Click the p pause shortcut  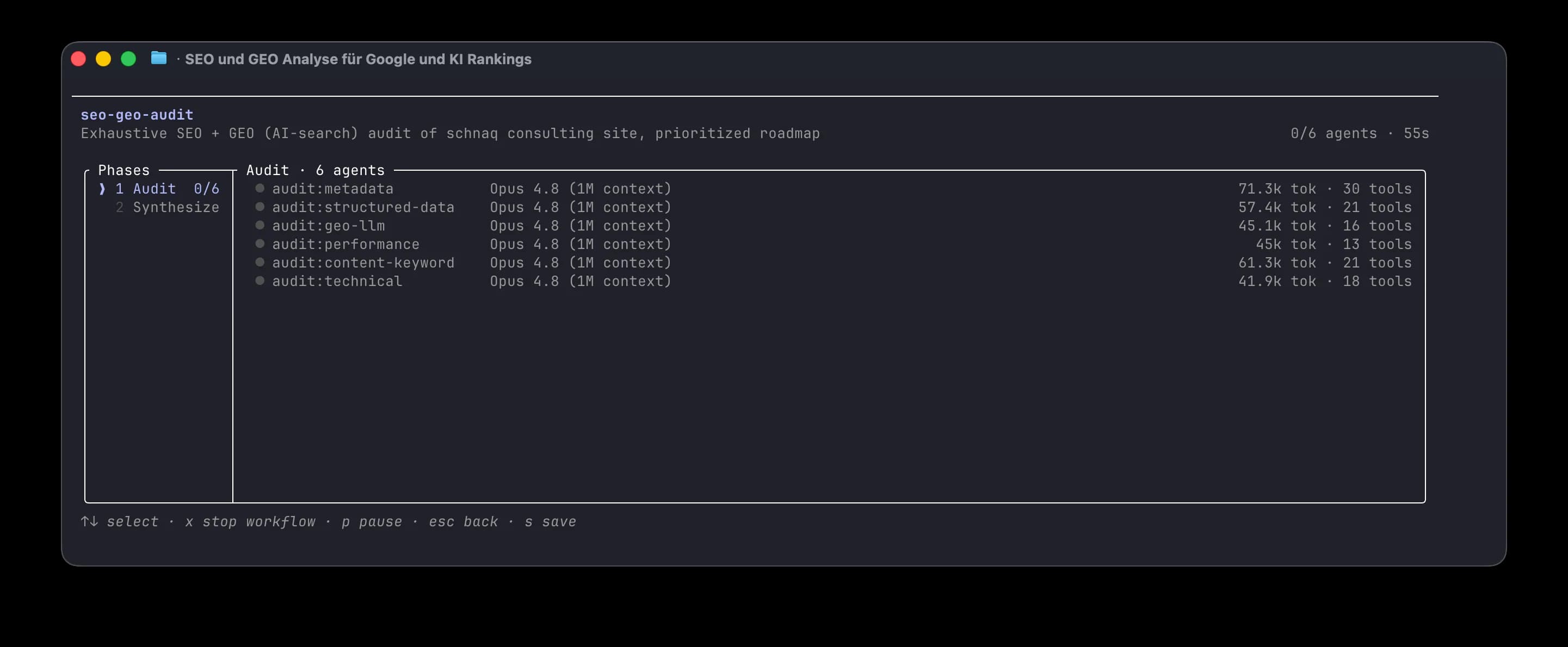(372, 522)
